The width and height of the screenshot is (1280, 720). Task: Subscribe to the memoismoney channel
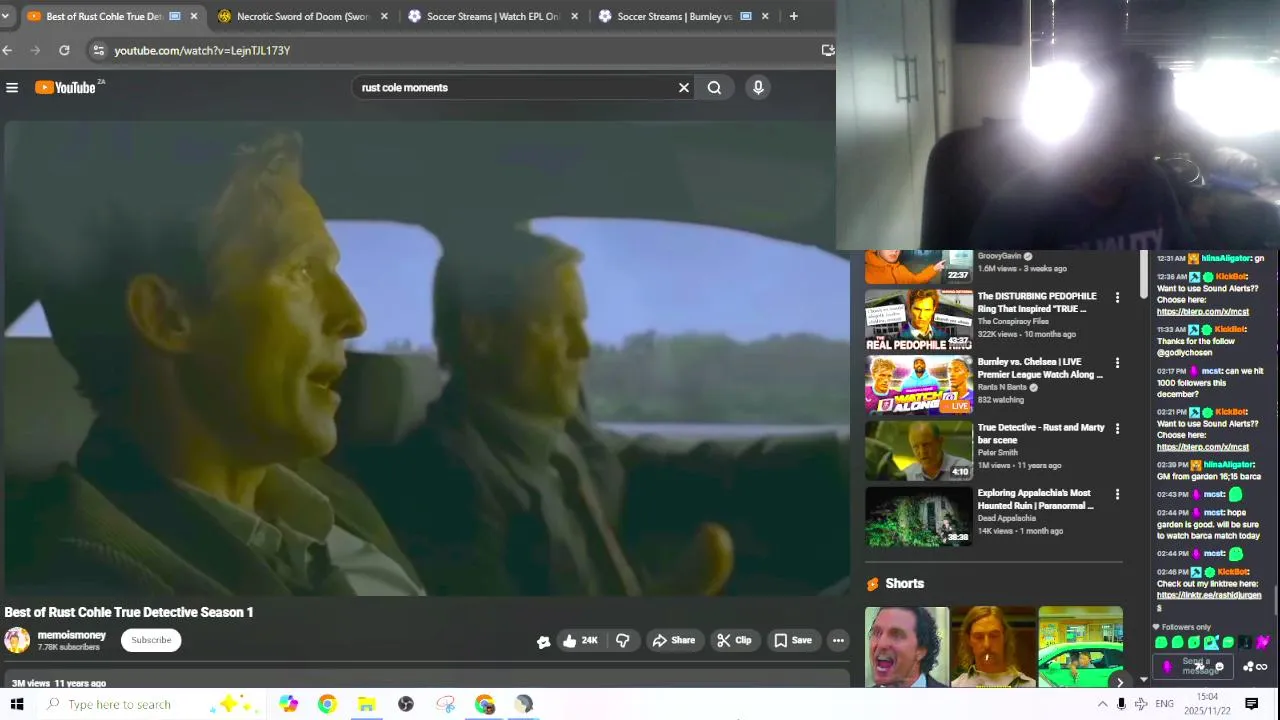coord(151,640)
